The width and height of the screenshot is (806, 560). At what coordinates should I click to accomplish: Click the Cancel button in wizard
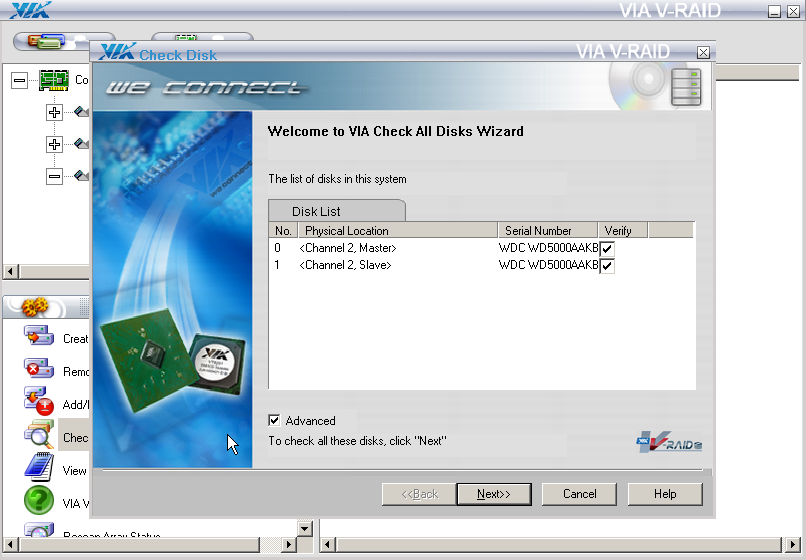click(579, 494)
